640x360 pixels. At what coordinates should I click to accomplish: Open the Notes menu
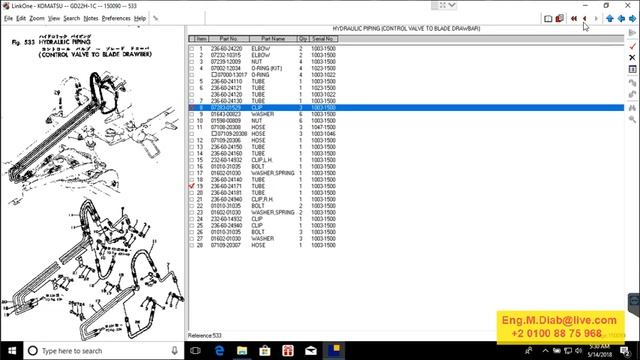coord(91,18)
